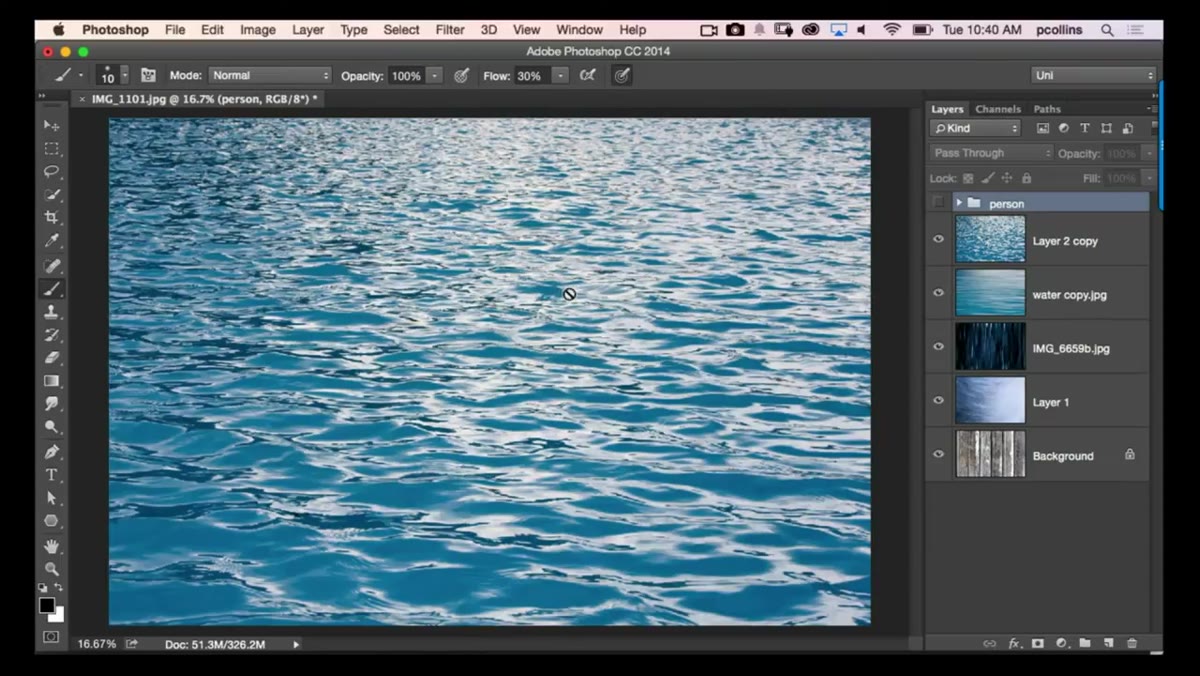The height and width of the screenshot is (676, 1200).
Task: Select the Zoom tool
Action: [x=51, y=569]
